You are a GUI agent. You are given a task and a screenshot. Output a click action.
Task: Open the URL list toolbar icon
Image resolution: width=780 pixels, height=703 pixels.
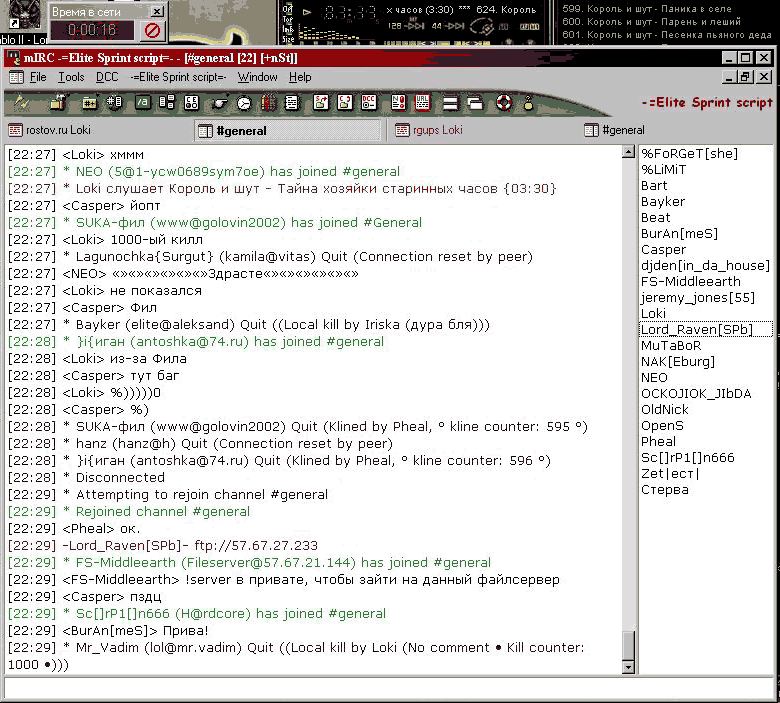pyautogui.click(x=422, y=102)
